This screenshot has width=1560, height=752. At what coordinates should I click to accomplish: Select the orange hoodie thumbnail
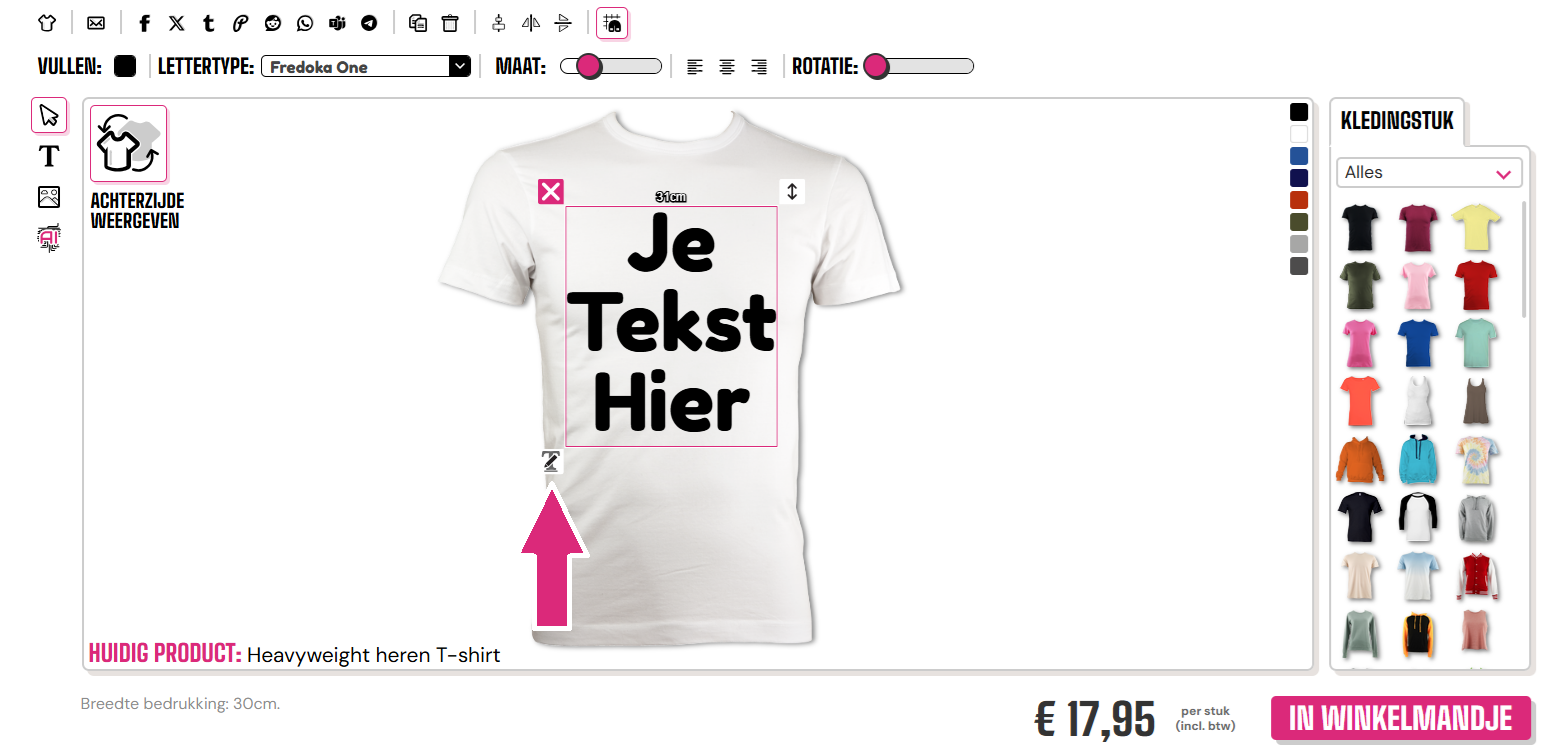1361,460
